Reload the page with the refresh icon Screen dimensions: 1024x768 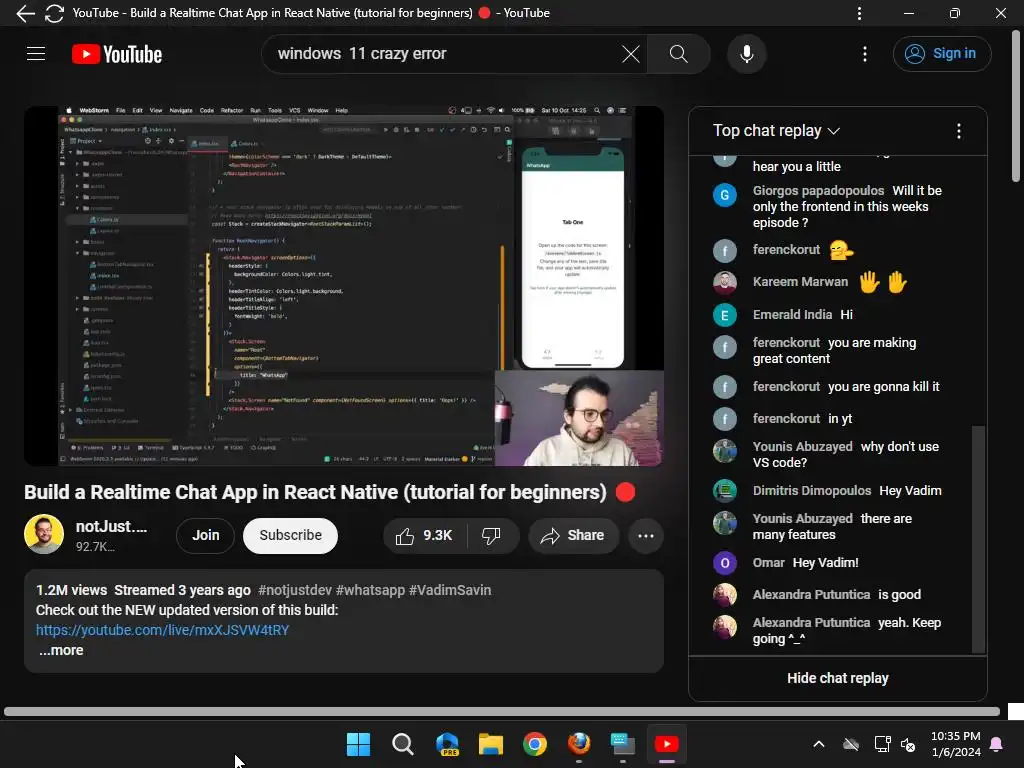54,13
